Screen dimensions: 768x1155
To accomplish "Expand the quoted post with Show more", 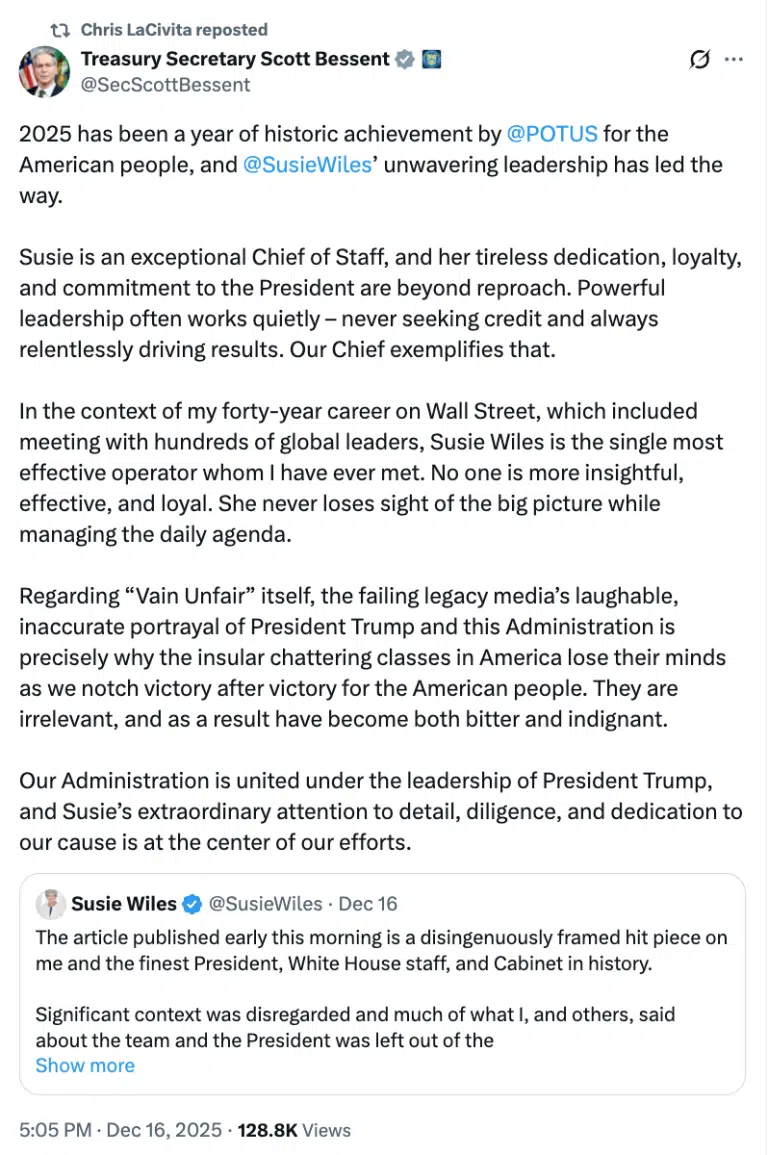I will point(85,1065).
